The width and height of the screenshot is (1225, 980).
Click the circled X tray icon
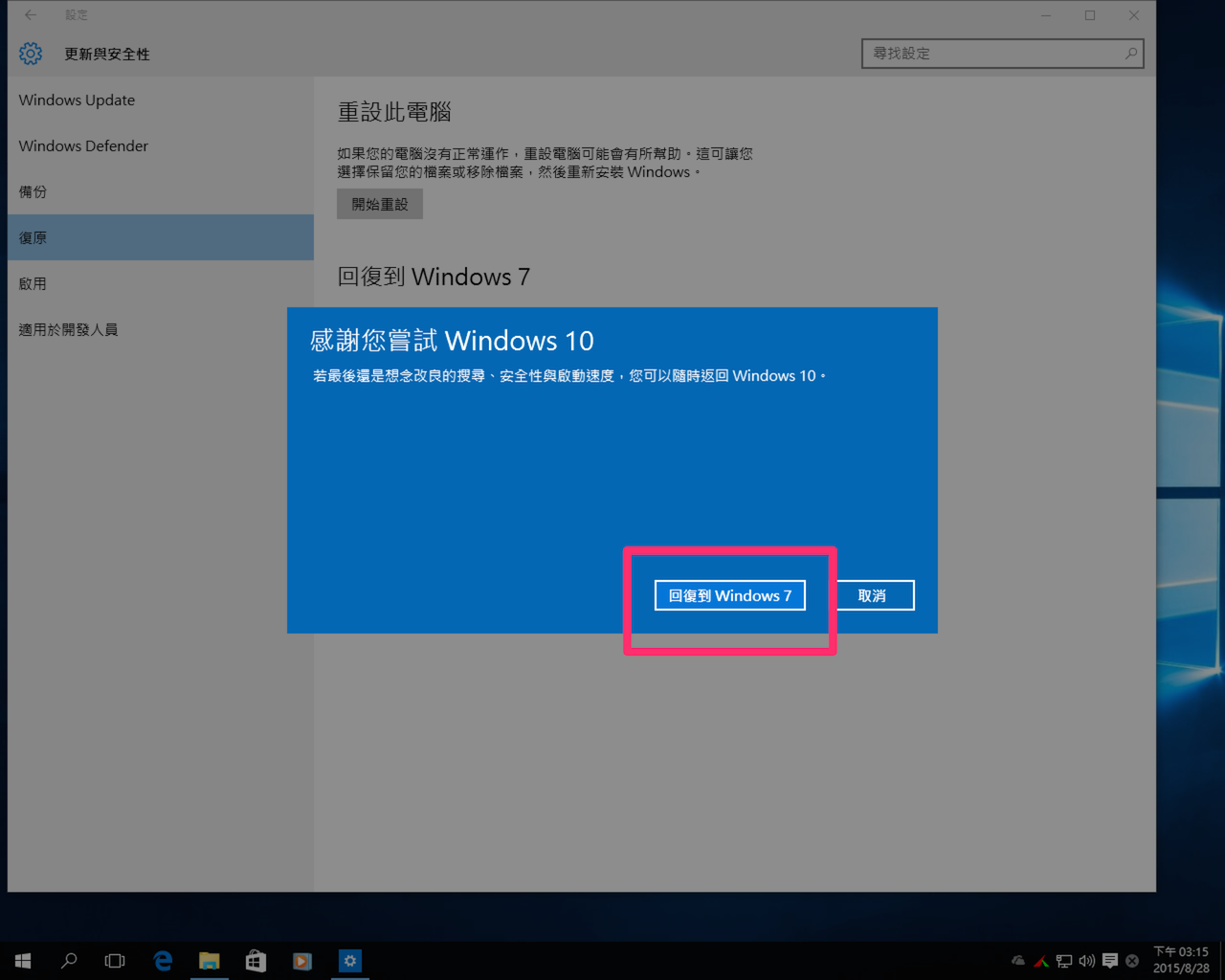pos(1132,961)
